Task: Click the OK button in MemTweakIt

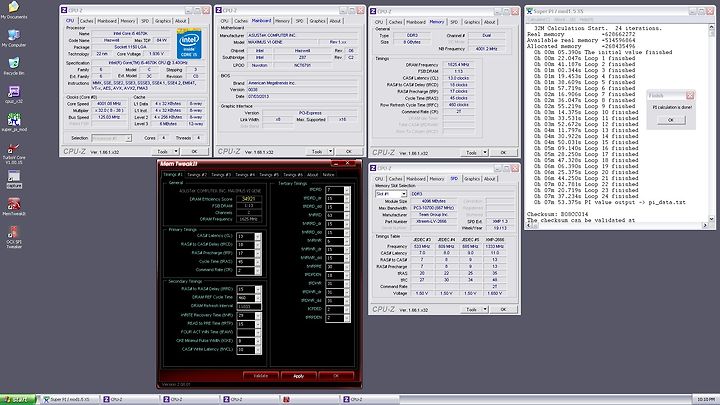Action: pyautogui.click(x=336, y=376)
